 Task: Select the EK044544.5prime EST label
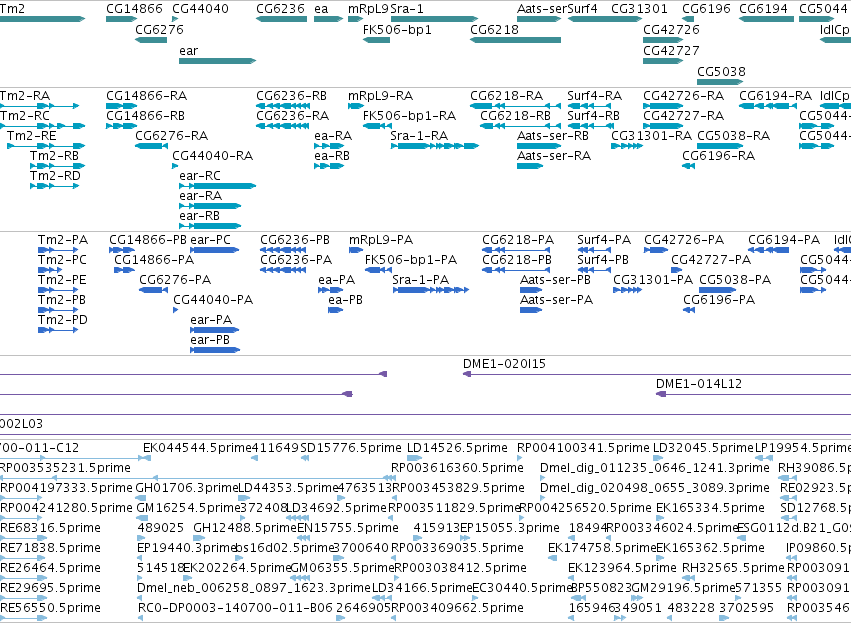tap(197, 448)
